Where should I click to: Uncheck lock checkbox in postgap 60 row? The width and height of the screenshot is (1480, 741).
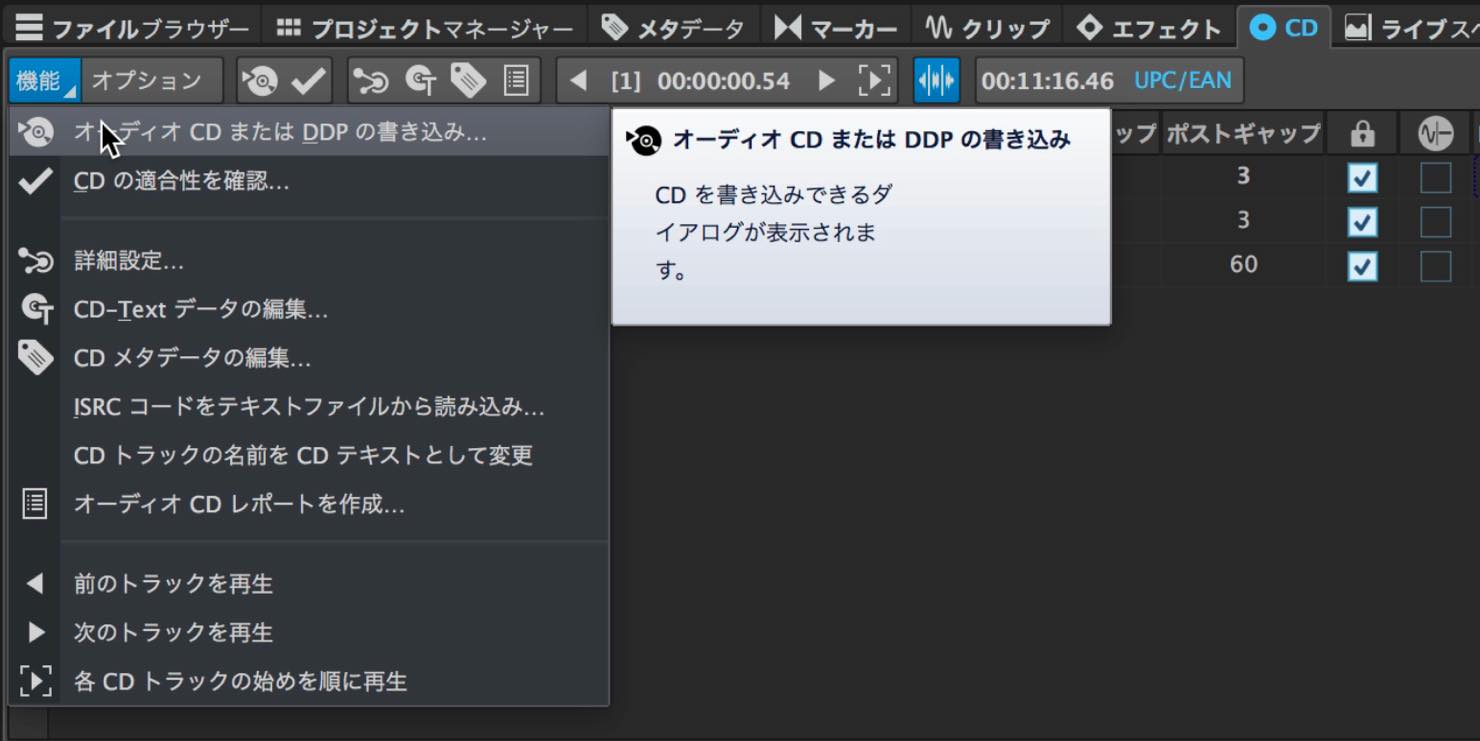1362,266
